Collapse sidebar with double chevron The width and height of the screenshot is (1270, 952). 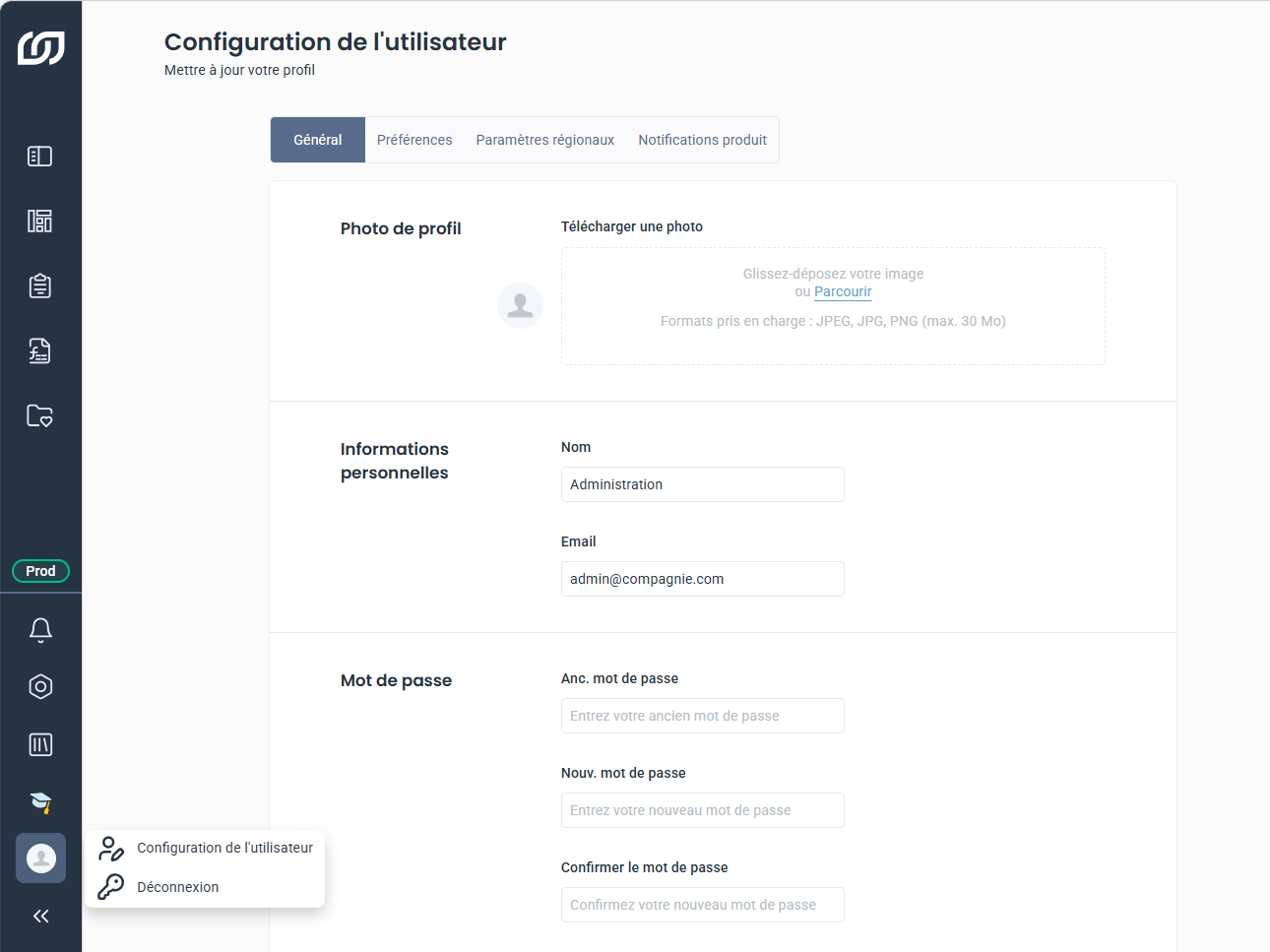point(40,917)
